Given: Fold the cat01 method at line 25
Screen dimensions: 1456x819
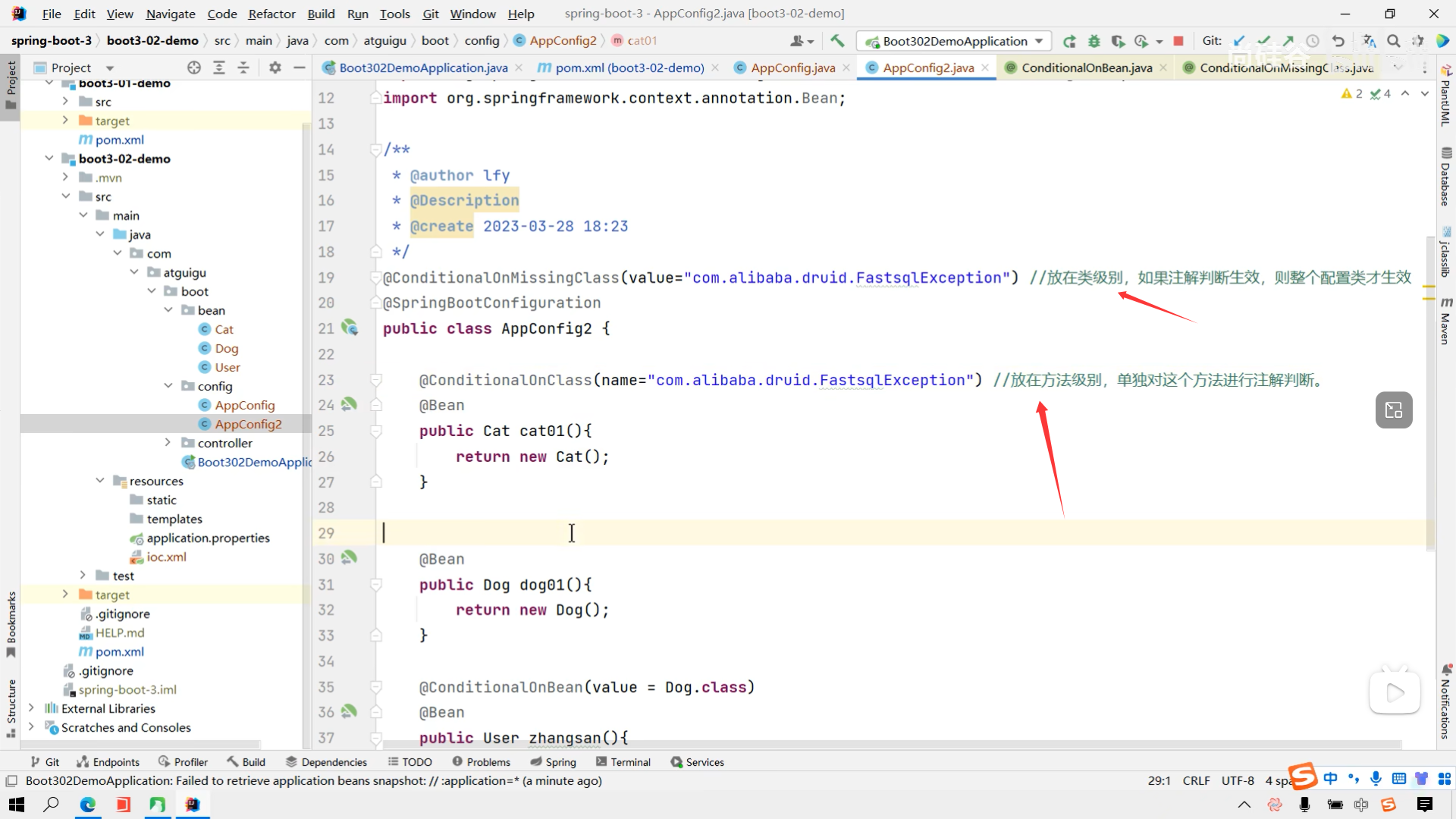Looking at the screenshot, I should pyautogui.click(x=375, y=431).
